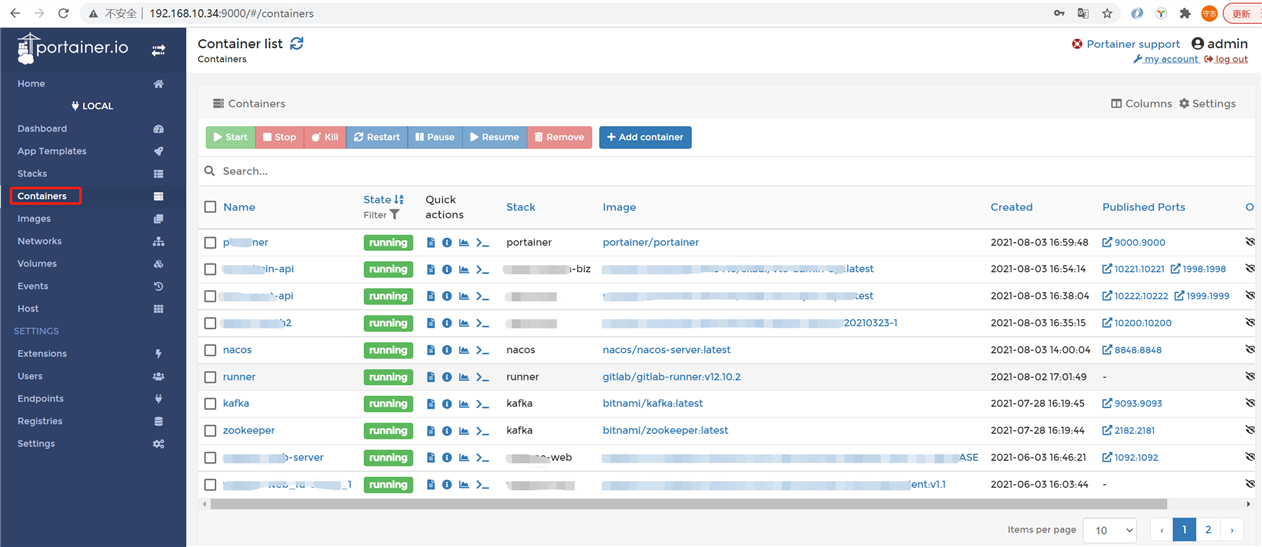The width and height of the screenshot is (1262, 547).
Task: Check the zookeeper container checkbox
Action: pos(210,431)
